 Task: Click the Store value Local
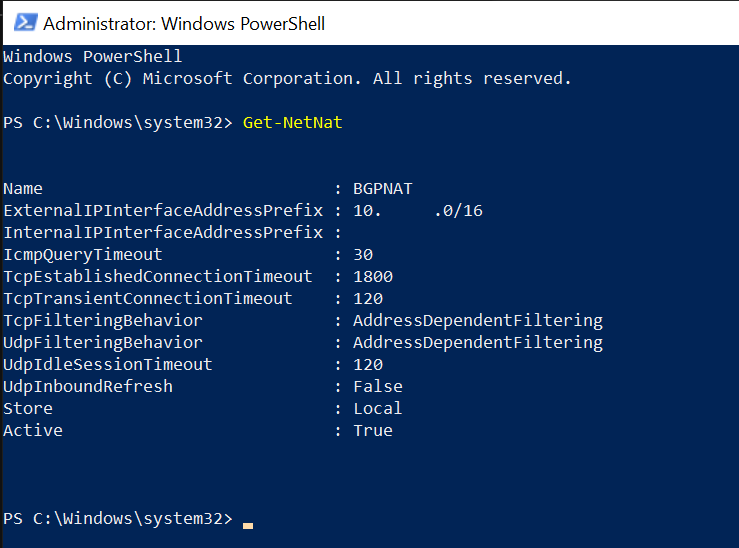(378, 409)
